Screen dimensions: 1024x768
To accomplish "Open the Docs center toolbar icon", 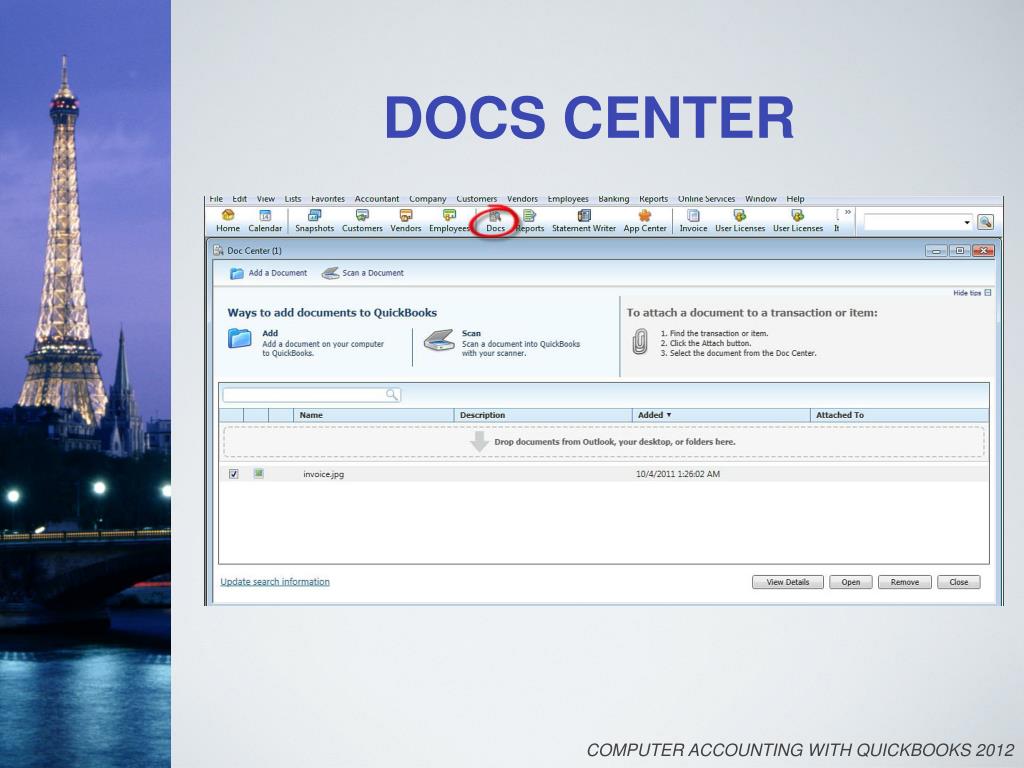I will [495, 221].
